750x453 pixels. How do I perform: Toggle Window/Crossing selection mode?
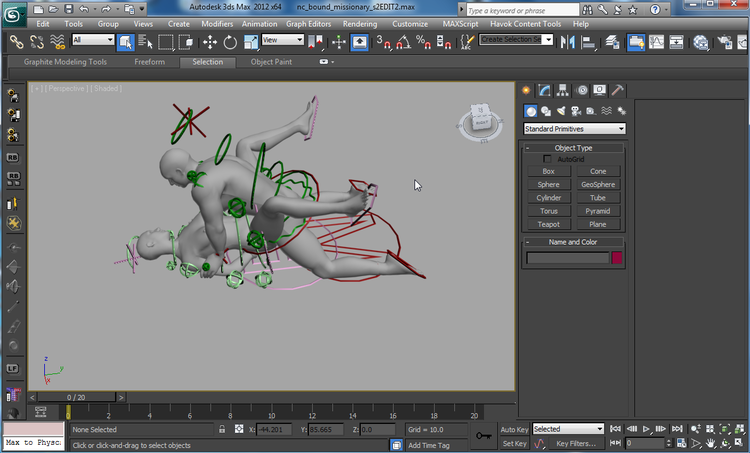tap(186, 42)
